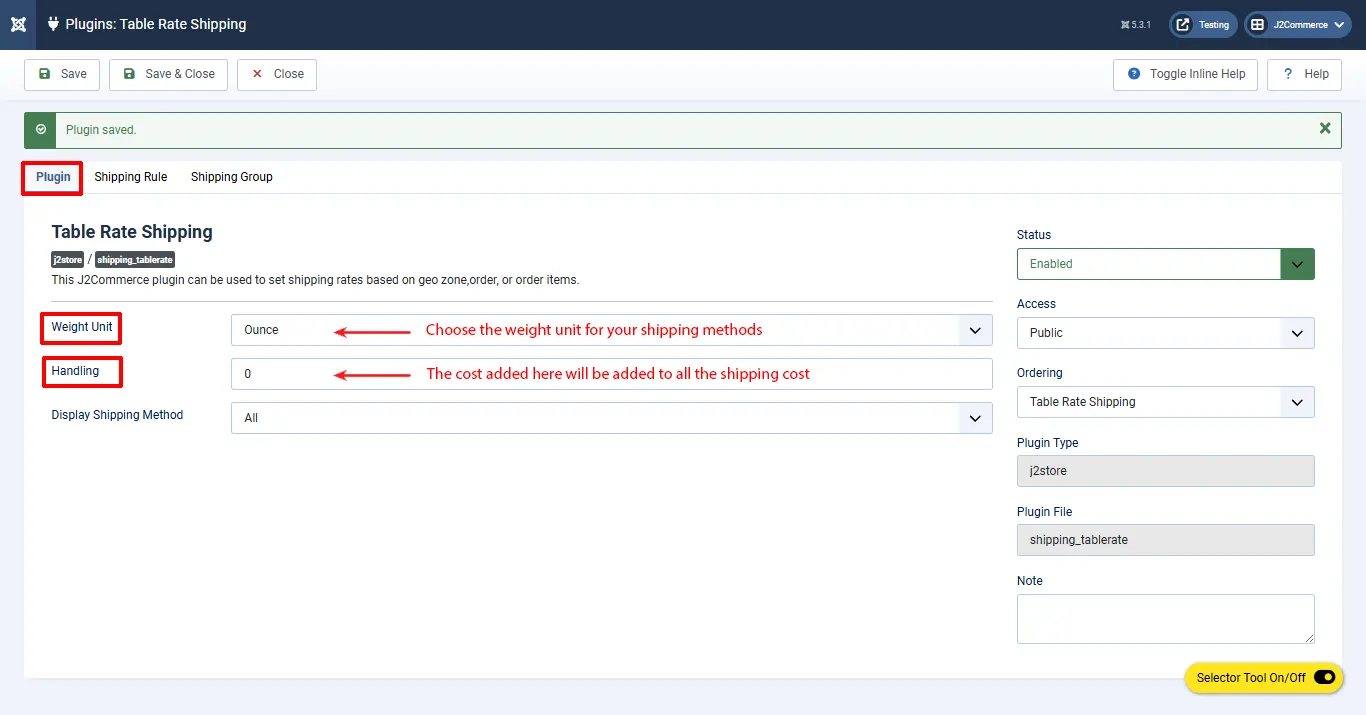The height and width of the screenshot is (715, 1366).
Task: Click the Plugin Type j2store field
Action: coord(1166,471)
